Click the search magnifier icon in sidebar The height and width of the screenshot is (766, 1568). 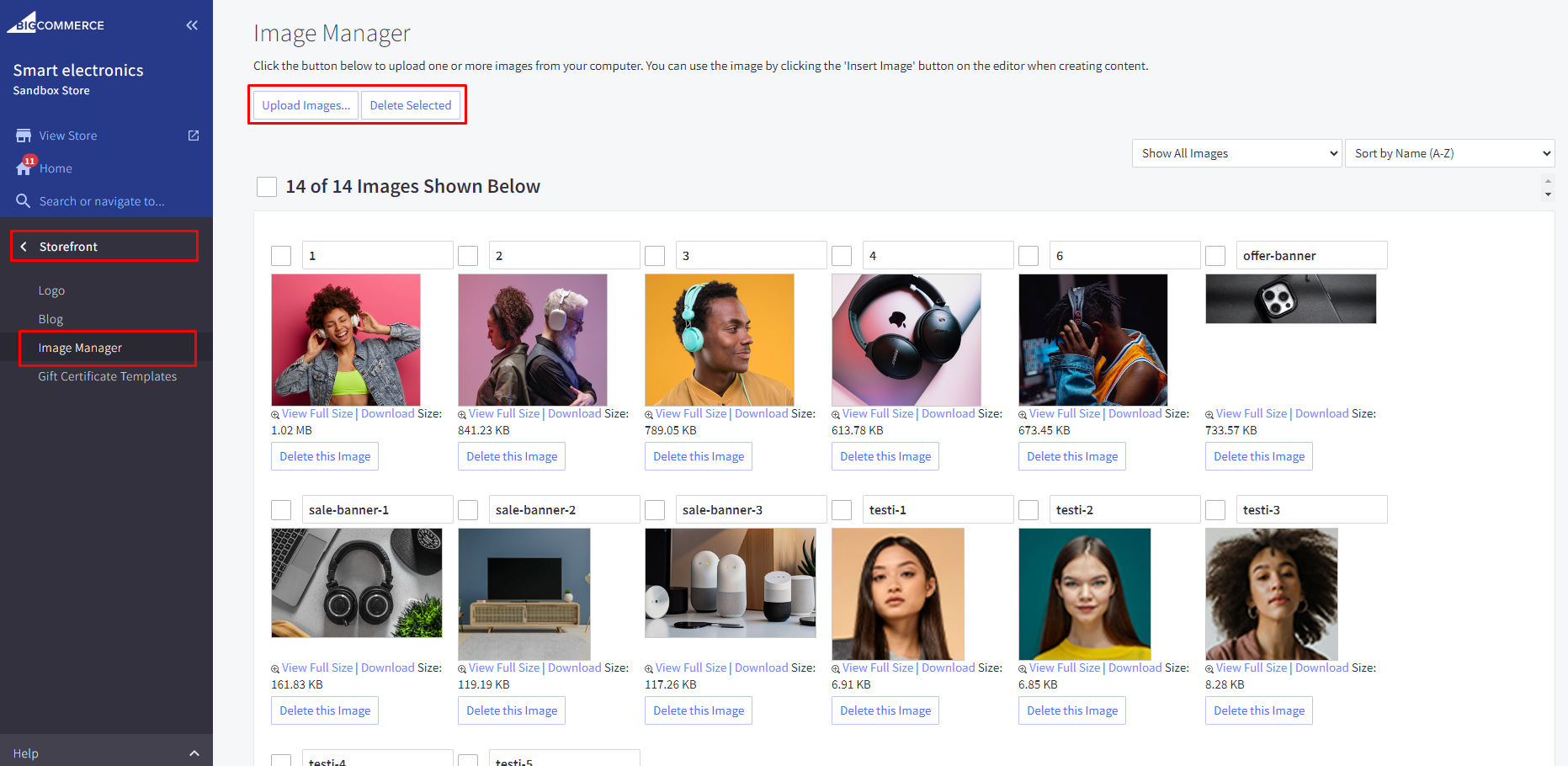pos(24,201)
